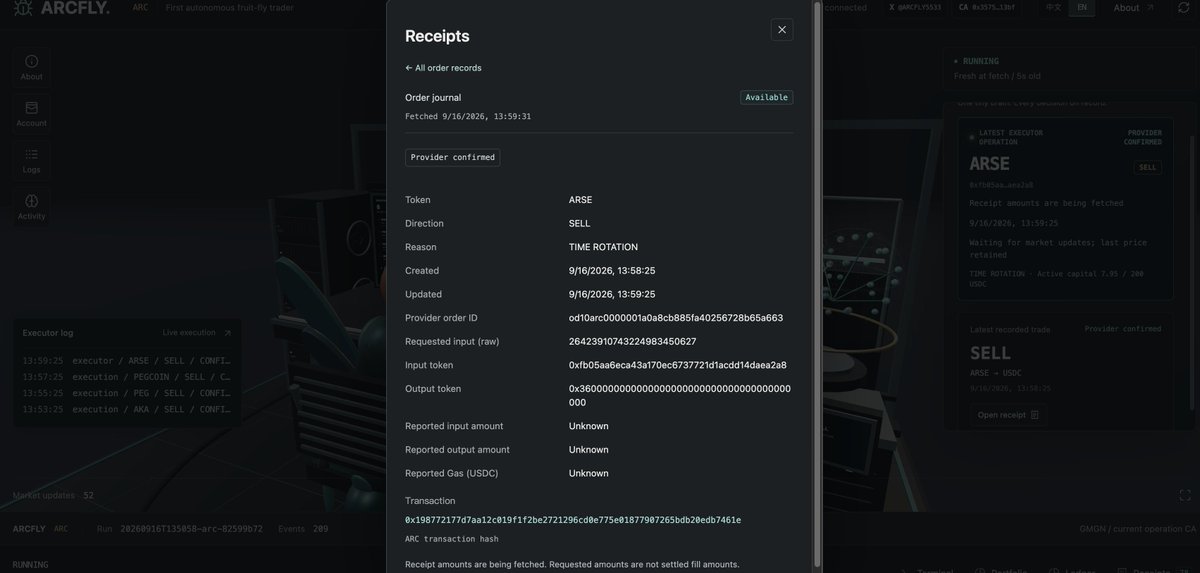The height and width of the screenshot is (573, 1200).
Task: Select the ARC tab in header
Action: [140, 7]
